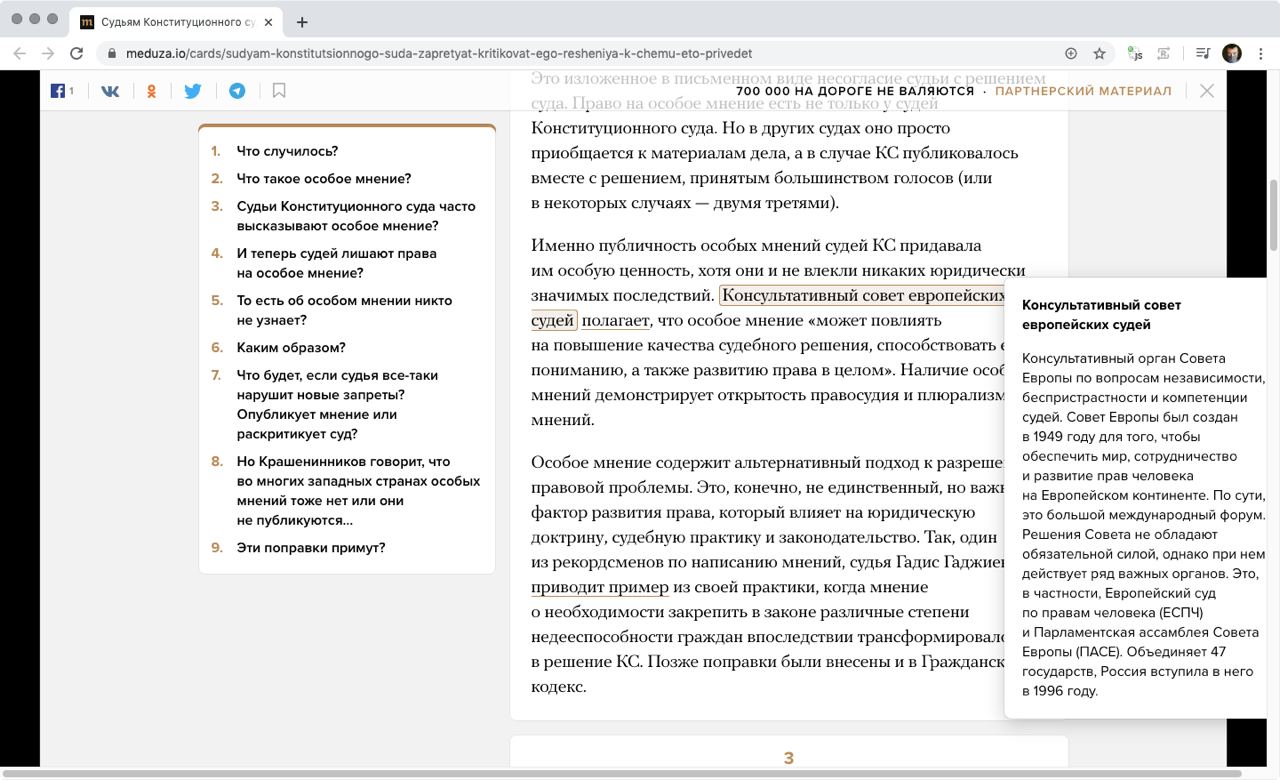This screenshot has height=780, width=1280.
Task: Open the JS extension icon
Action: coord(1135,53)
